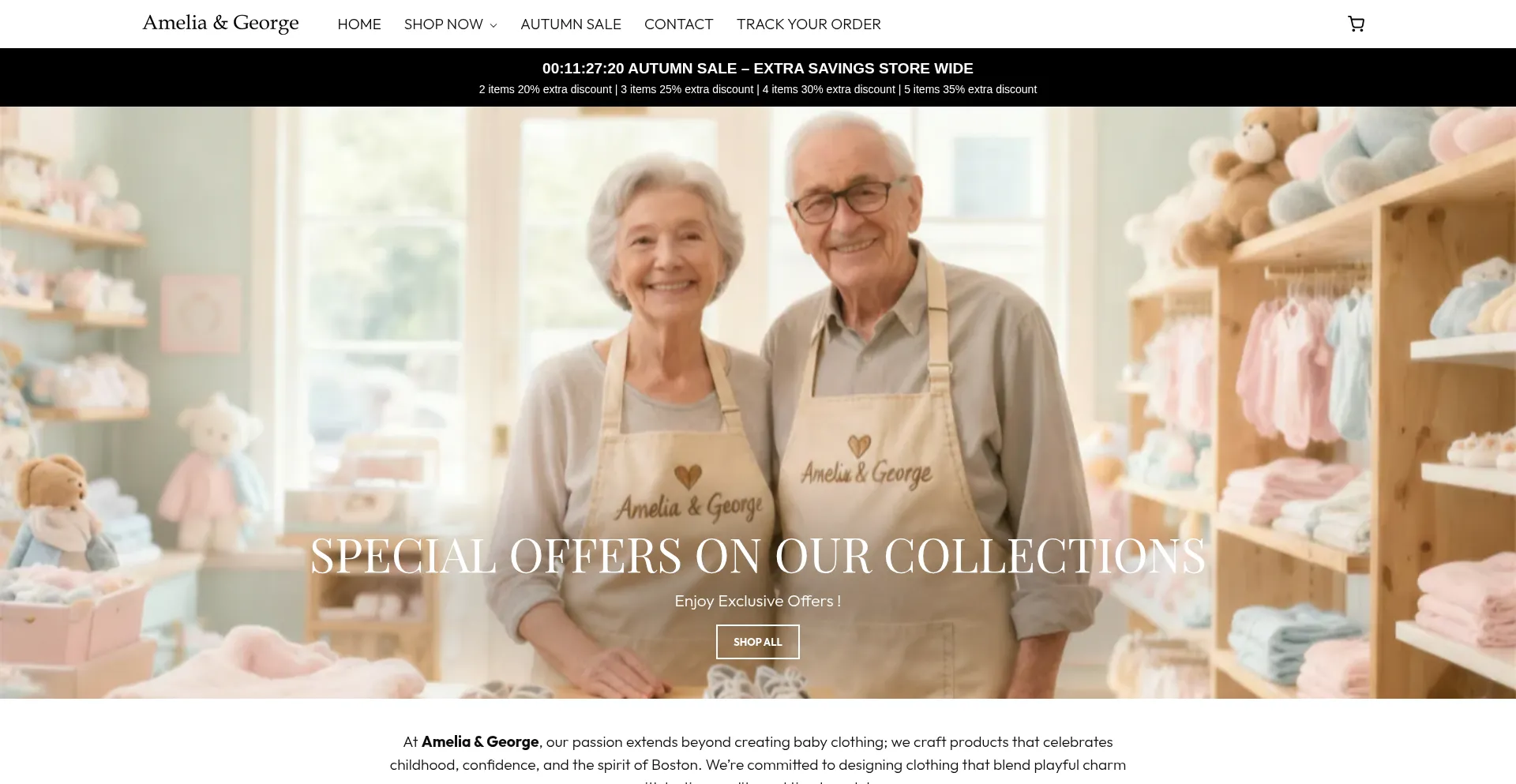Click the SHOP ALL button
Viewport: 1516px width, 784px height.
click(758, 642)
